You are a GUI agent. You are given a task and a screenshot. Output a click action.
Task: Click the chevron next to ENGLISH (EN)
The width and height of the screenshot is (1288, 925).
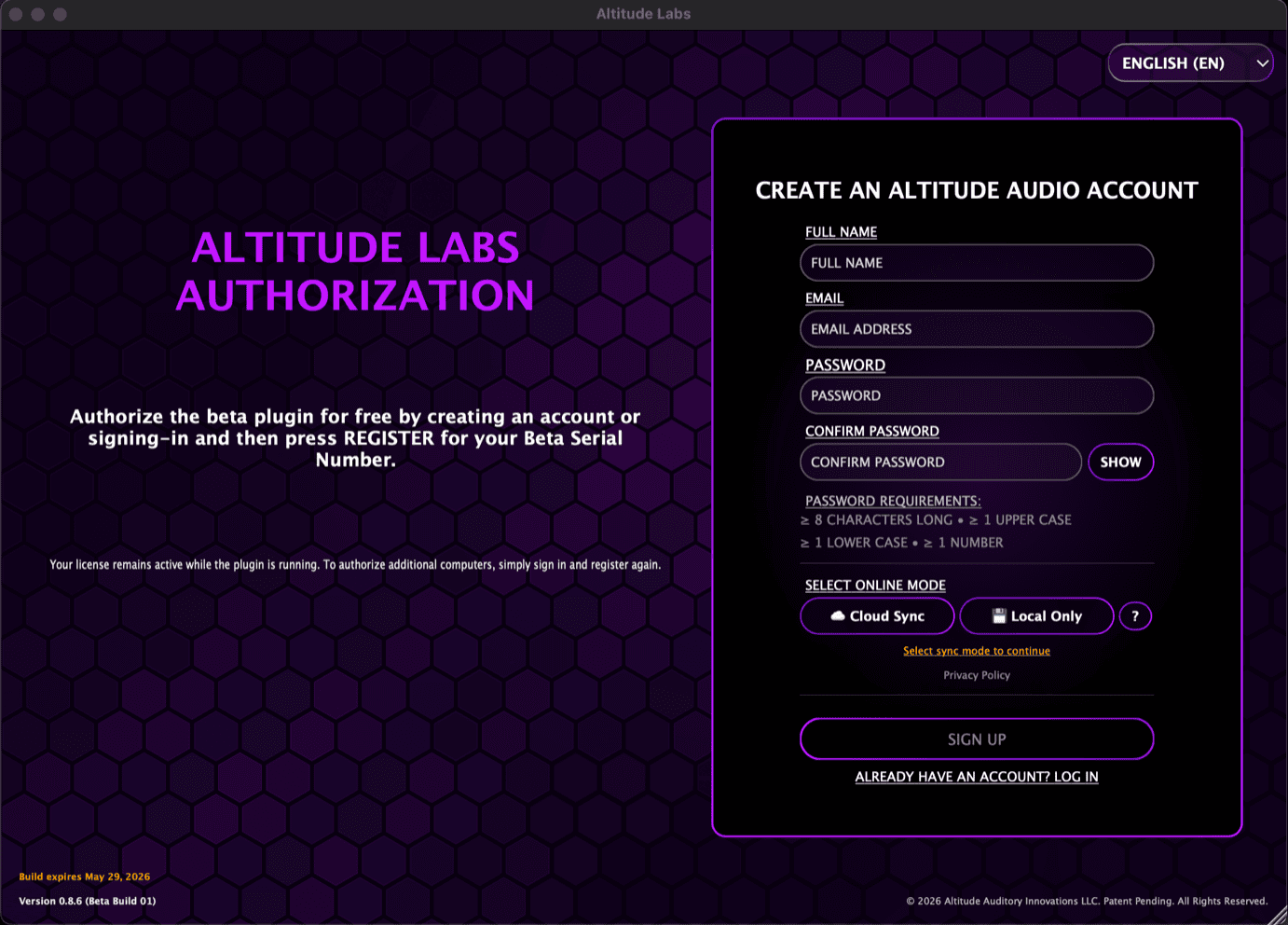coord(1263,62)
